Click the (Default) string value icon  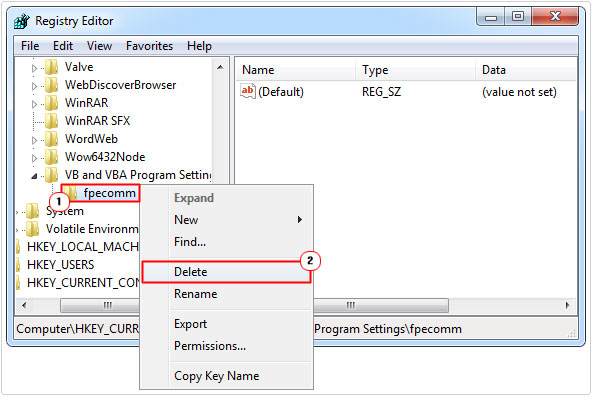click(248, 91)
